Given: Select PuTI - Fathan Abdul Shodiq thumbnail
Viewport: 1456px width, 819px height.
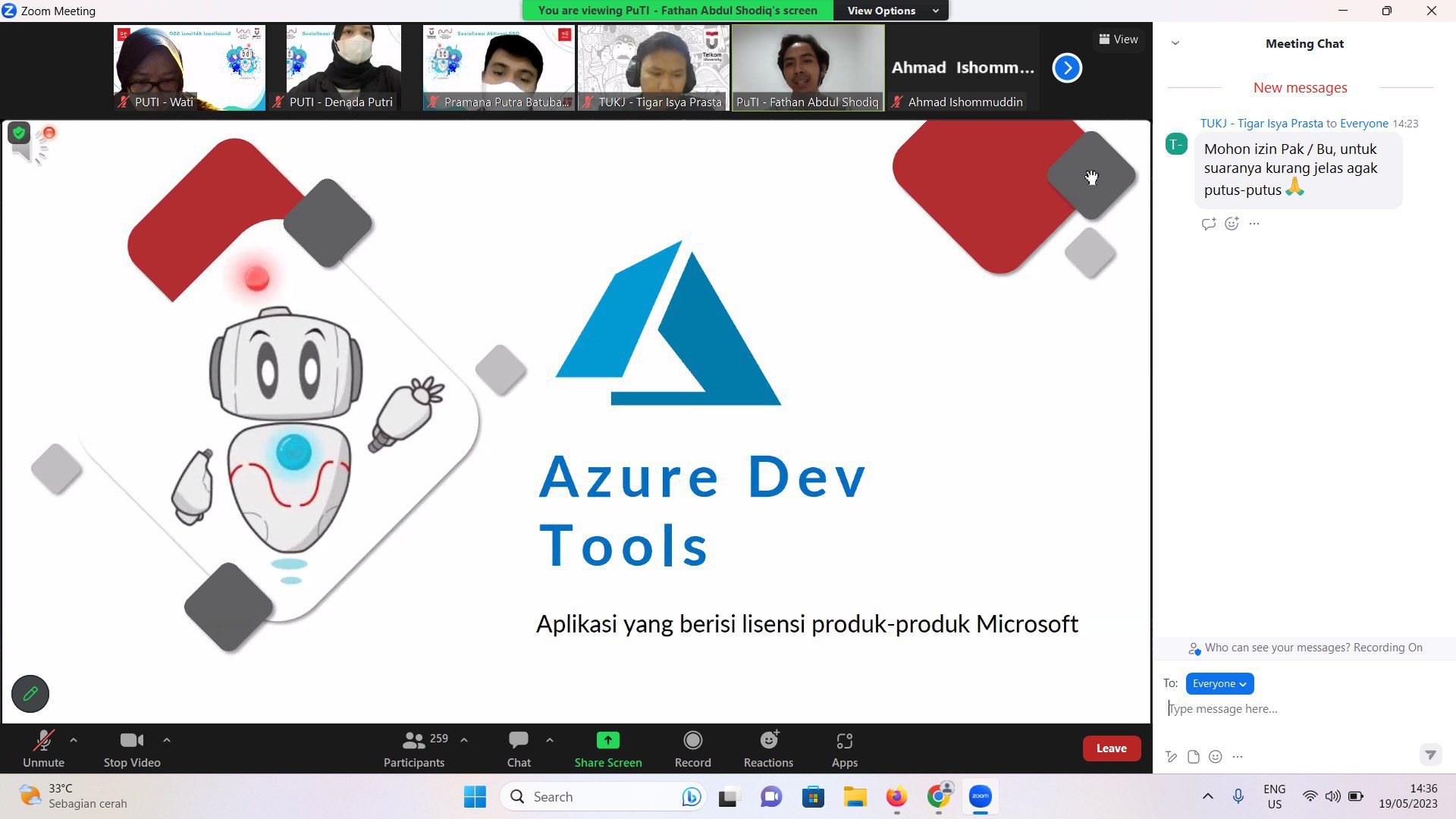Looking at the screenshot, I should tap(808, 68).
